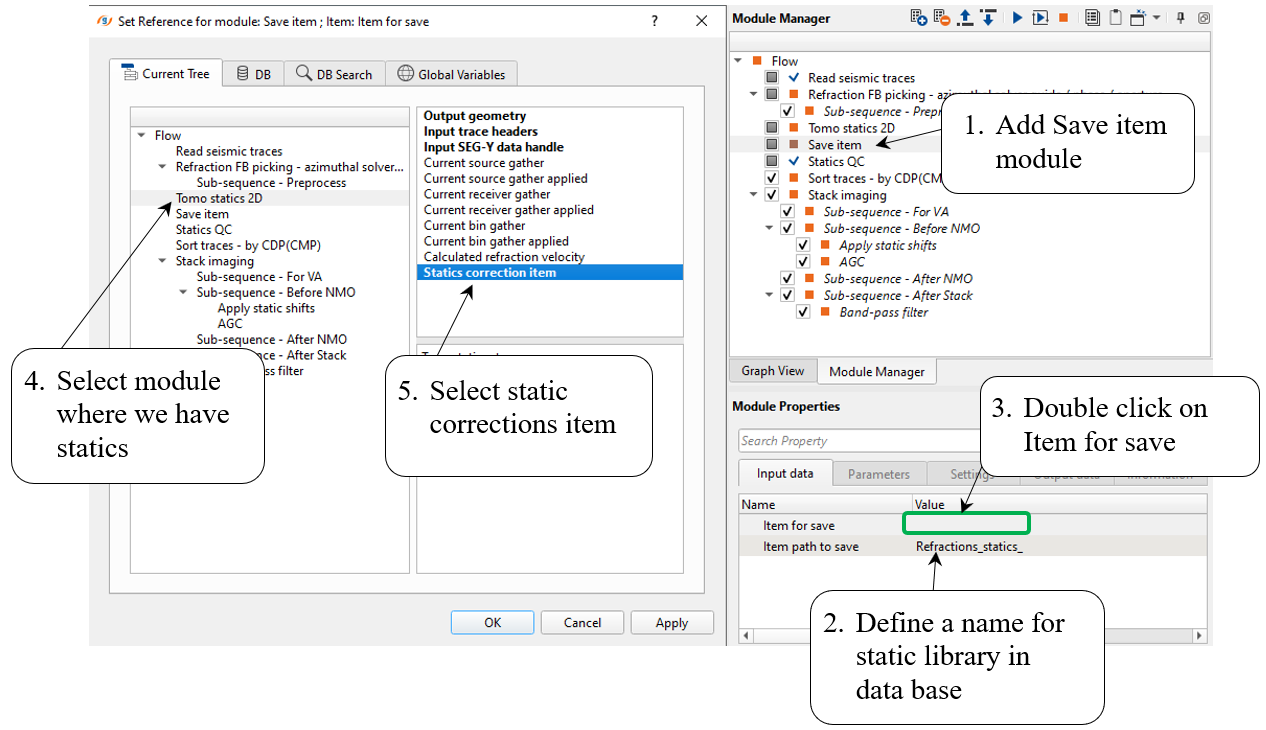The height and width of the screenshot is (730, 1266).
Task: Click the Add module icon in Module Manager
Action: (918, 18)
